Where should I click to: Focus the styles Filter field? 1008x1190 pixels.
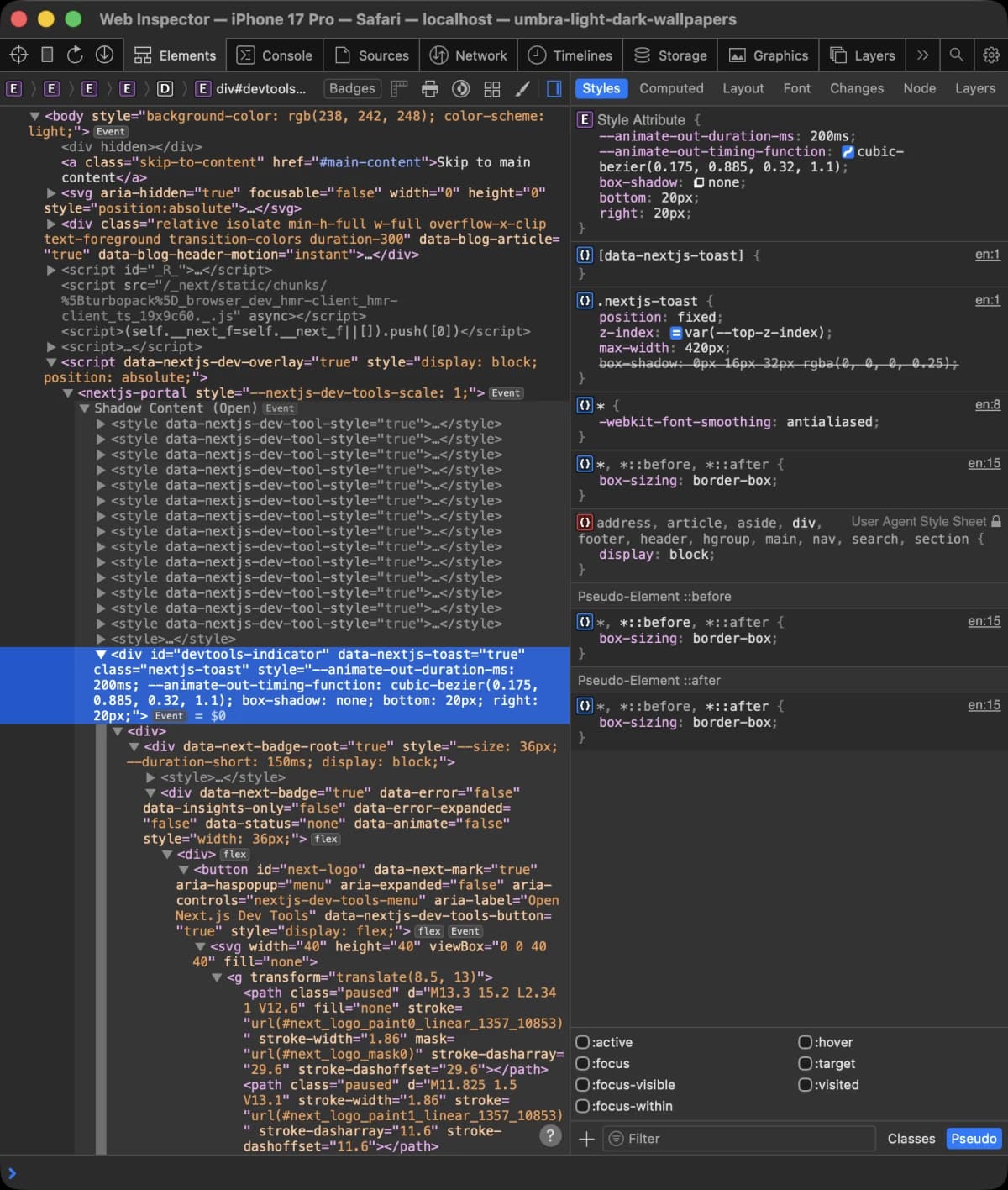pyautogui.click(x=740, y=1139)
